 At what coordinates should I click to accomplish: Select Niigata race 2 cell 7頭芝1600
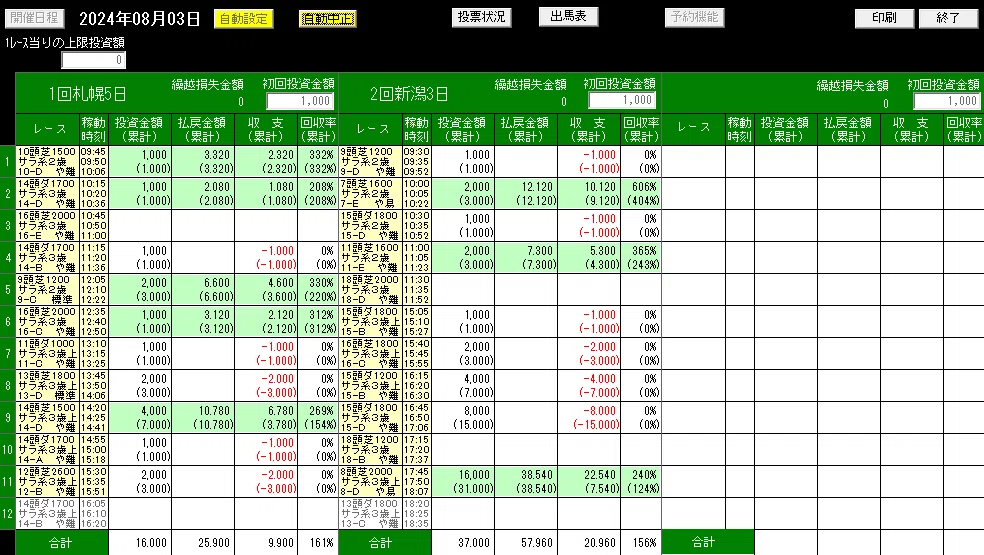370,193
